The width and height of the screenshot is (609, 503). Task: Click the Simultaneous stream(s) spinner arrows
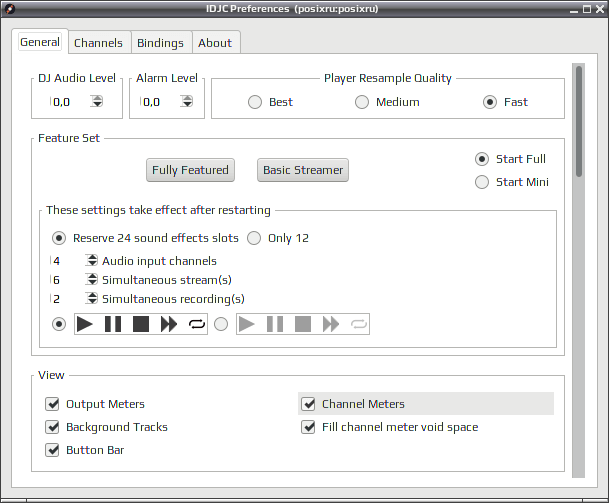point(92,279)
